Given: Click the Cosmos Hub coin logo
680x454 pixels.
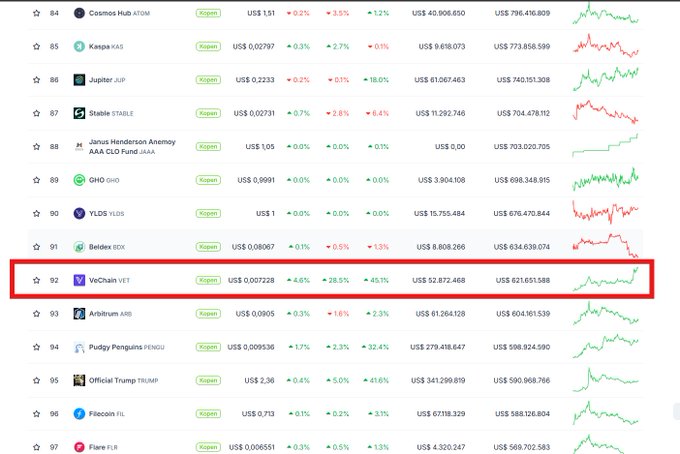Looking at the screenshot, I should [x=79, y=13].
